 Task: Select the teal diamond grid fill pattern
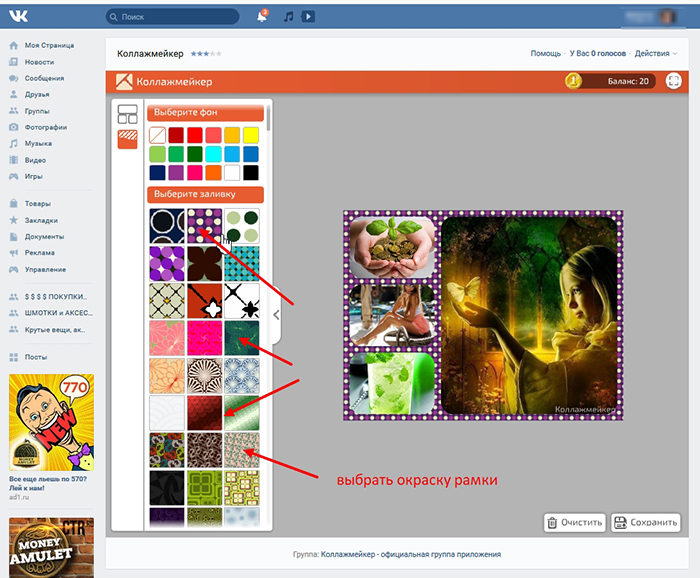tap(242, 263)
